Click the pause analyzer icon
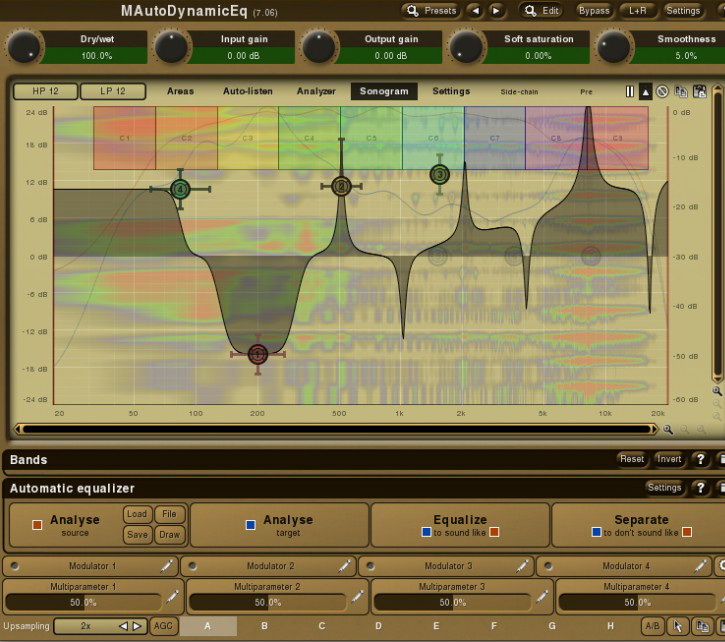The image size is (725, 642). tap(630, 92)
